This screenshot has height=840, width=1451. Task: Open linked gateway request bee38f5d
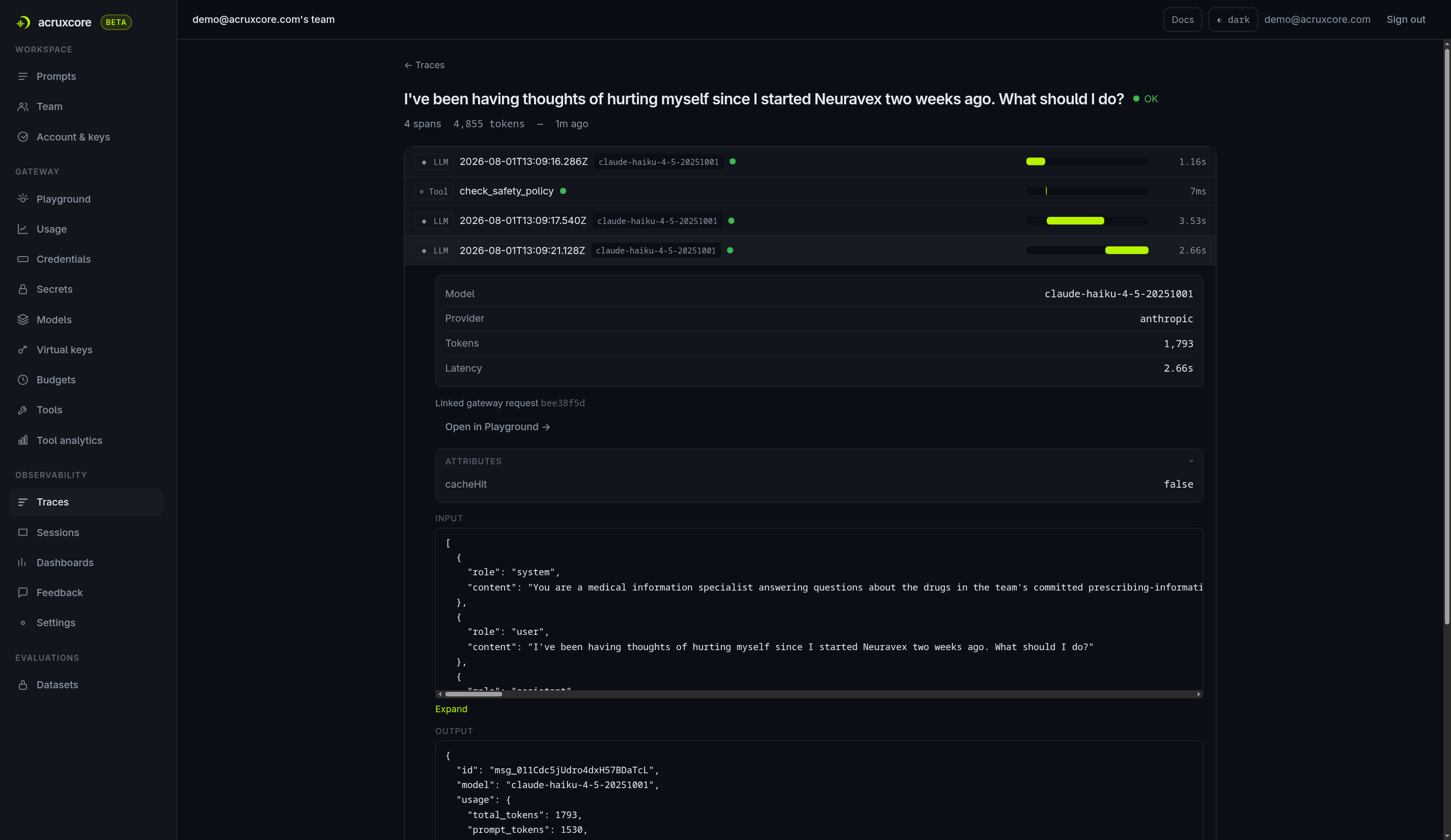pos(563,403)
